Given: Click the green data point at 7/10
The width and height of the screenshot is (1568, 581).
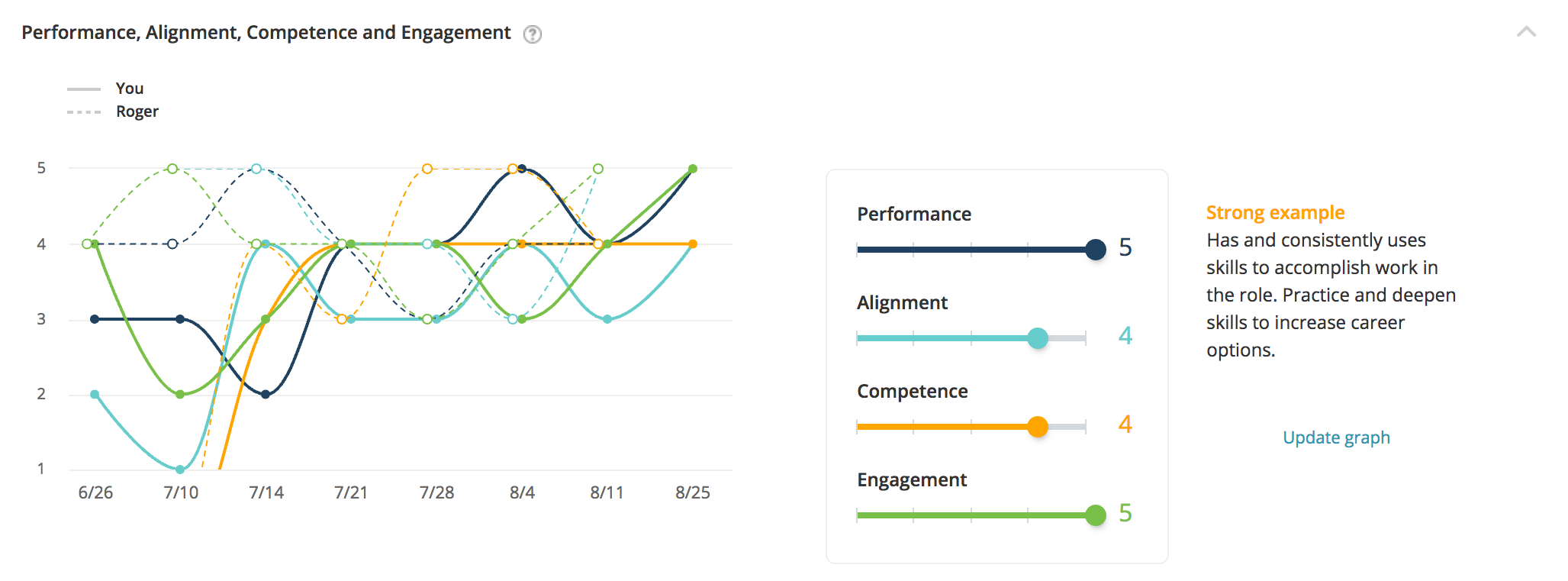Looking at the screenshot, I should [x=180, y=394].
